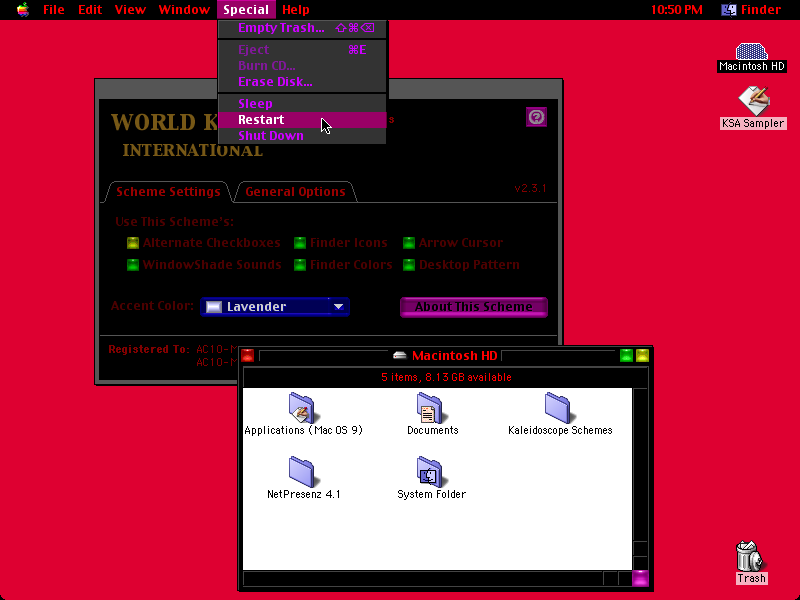
Task: Open the Kaleidoscope Schemes folder icon
Action: (558, 408)
